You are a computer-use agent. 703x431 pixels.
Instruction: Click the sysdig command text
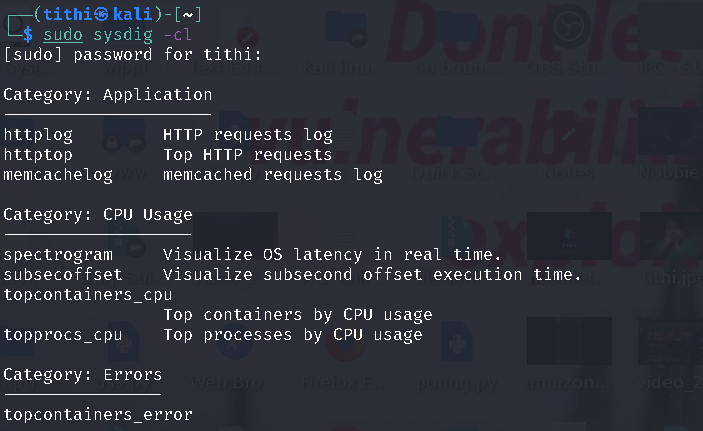pyautogui.click(x=123, y=35)
